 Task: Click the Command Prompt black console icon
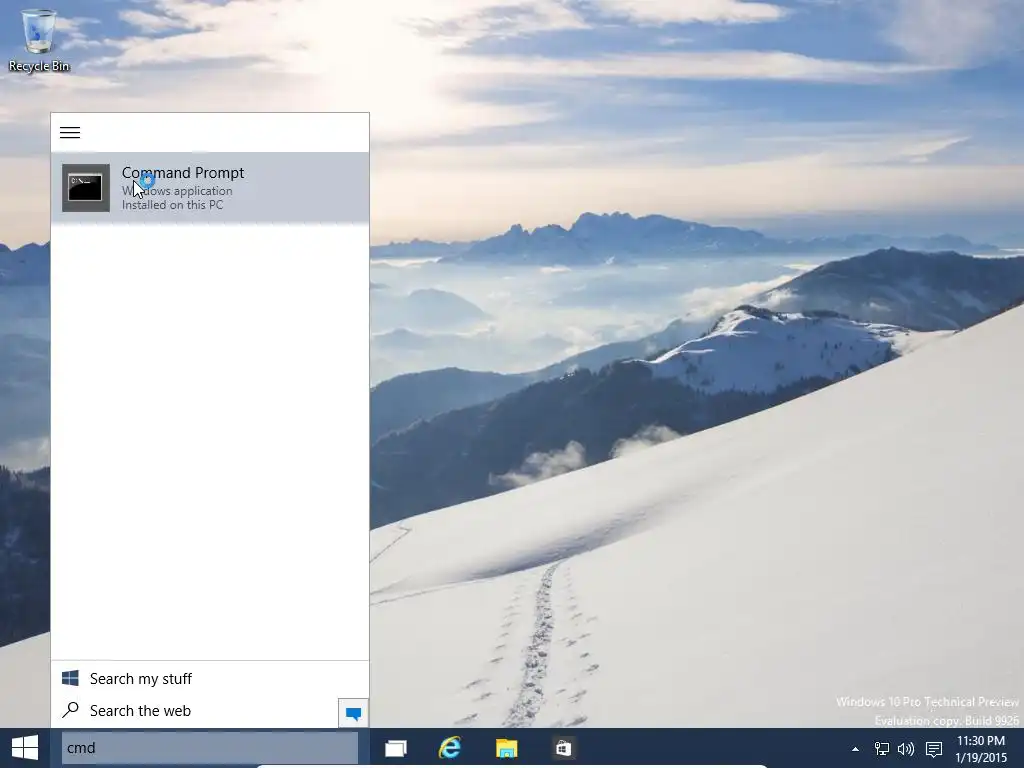click(86, 188)
